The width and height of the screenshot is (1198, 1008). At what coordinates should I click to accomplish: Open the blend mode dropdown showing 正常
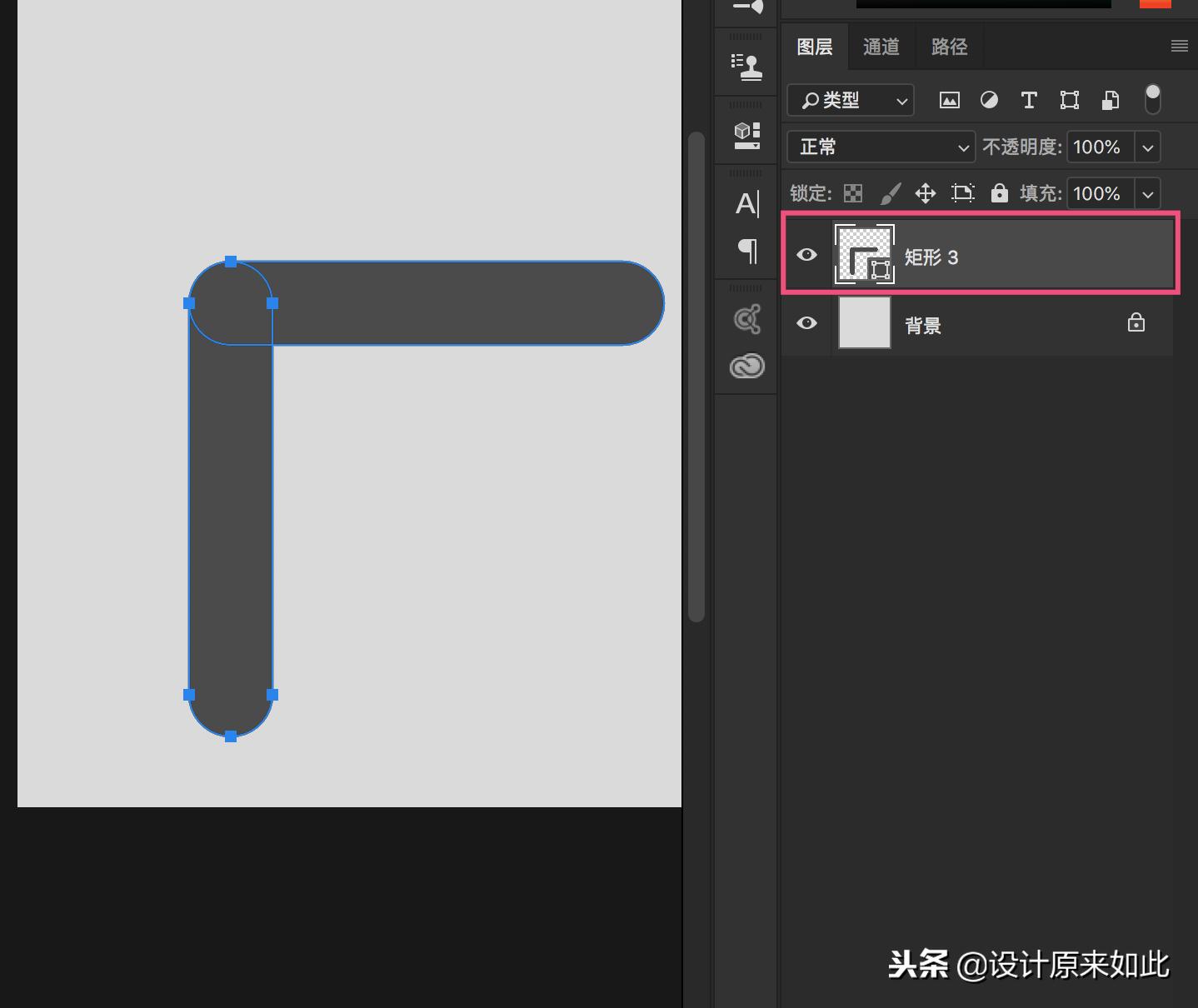click(880, 147)
